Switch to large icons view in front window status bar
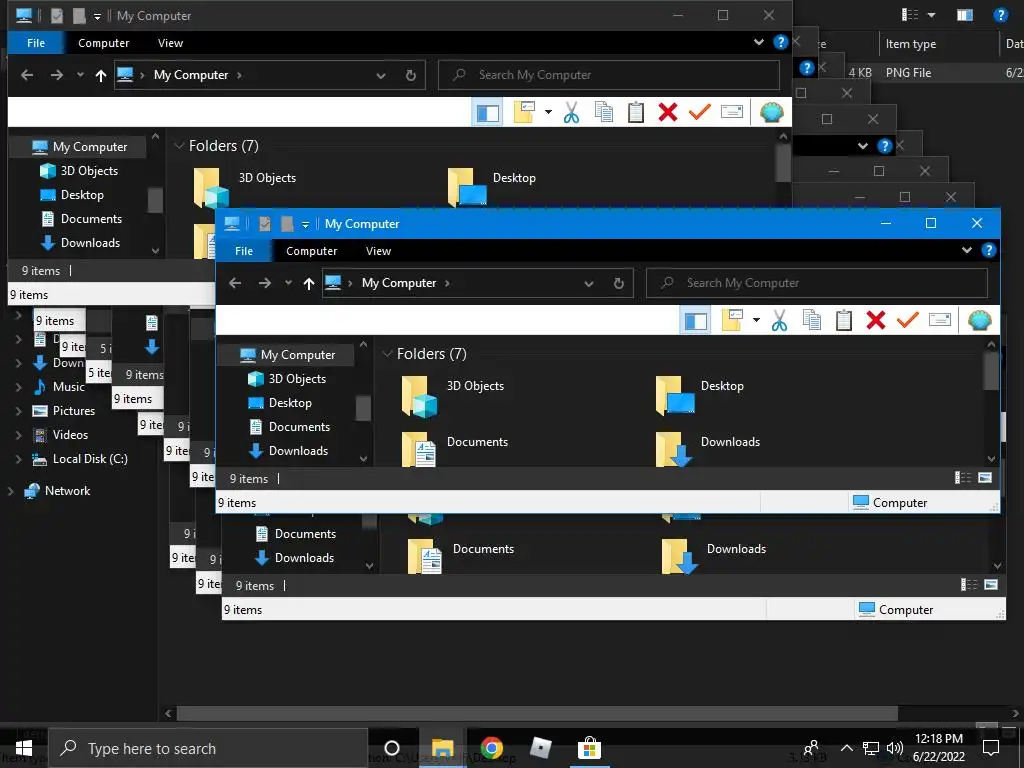 pyautogui.click(x=985, y=478)
